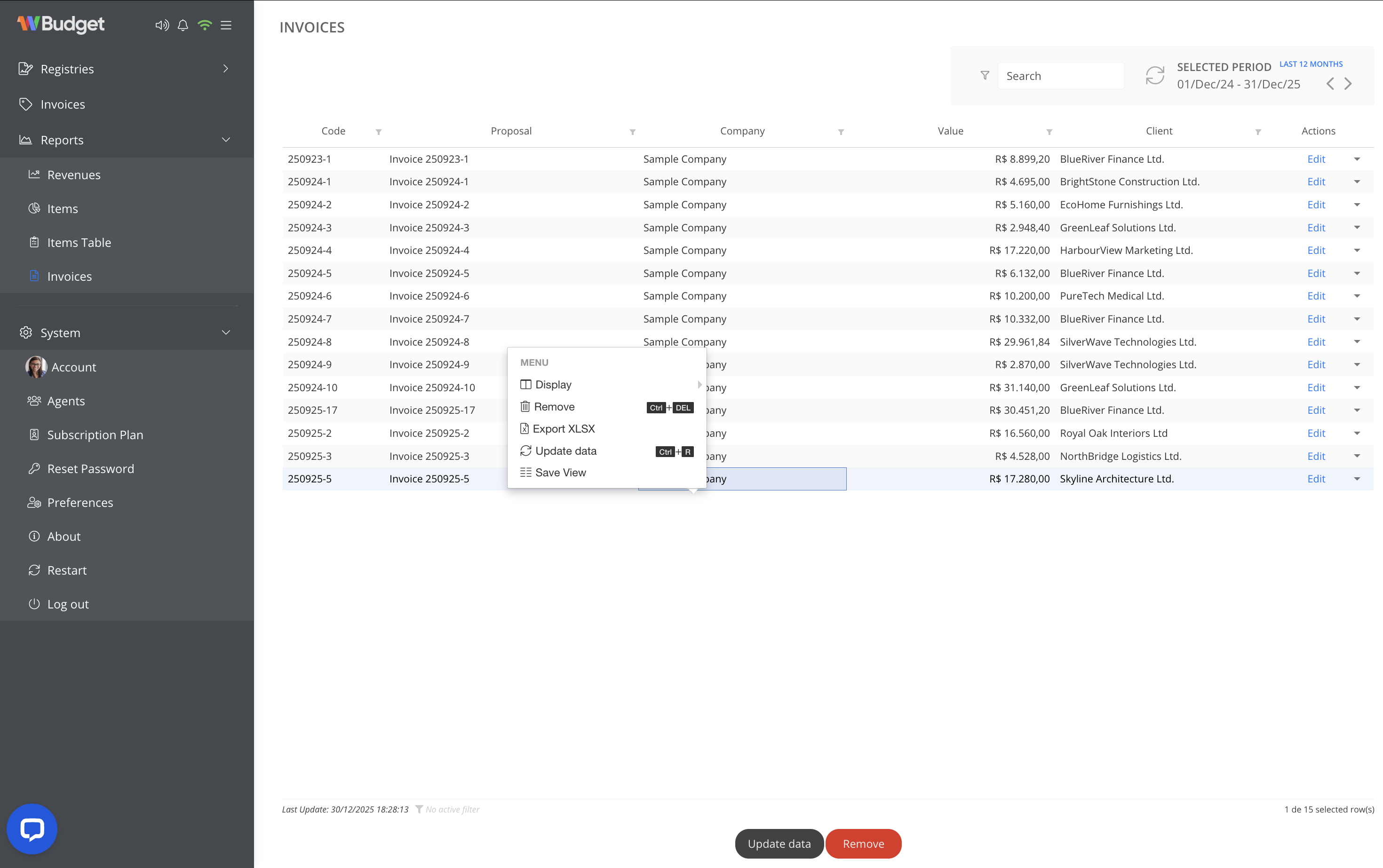
Task: Select Items Table in the sidebar
Action: pyautogui.click(x=79, y=242)
